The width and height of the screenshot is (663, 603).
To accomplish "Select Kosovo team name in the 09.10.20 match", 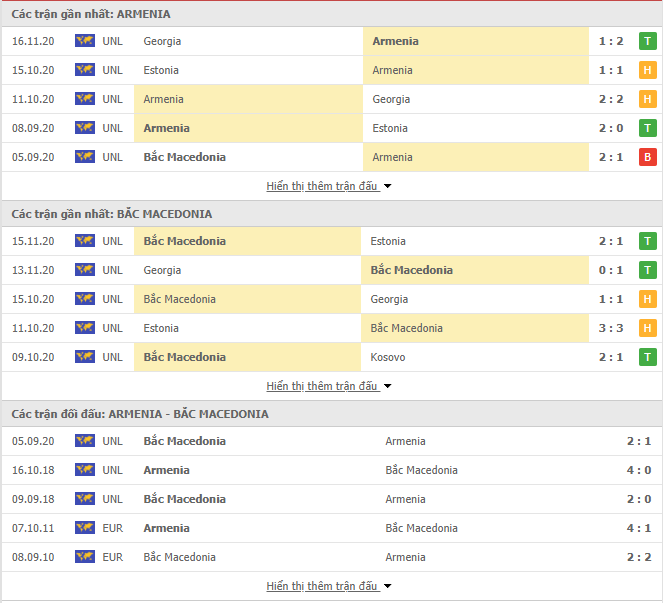I will pyautogui.click(x=388, y=357).
